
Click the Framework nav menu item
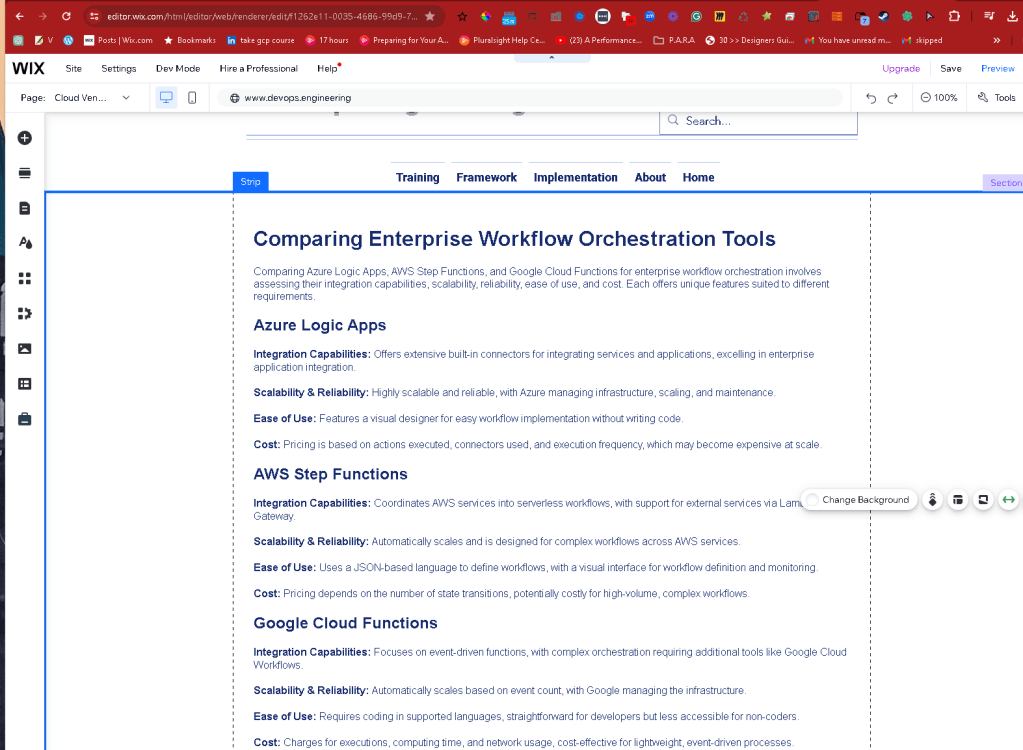pos(487,177)
